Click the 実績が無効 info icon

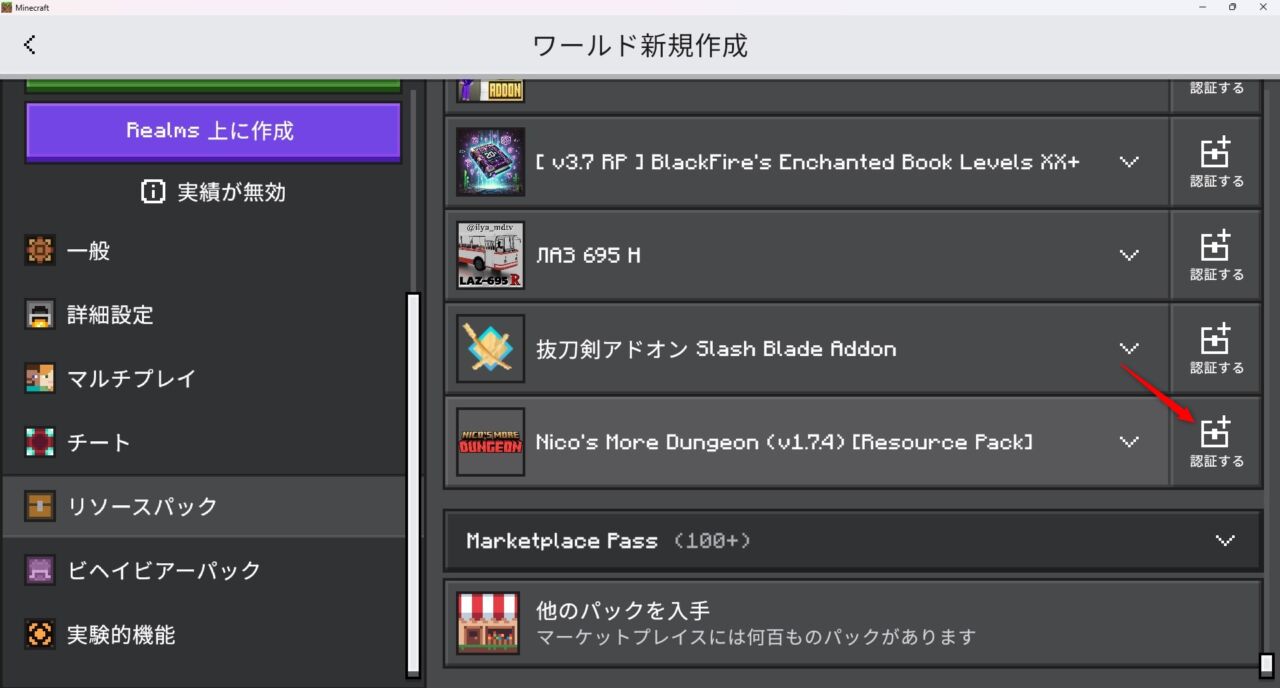153,192
